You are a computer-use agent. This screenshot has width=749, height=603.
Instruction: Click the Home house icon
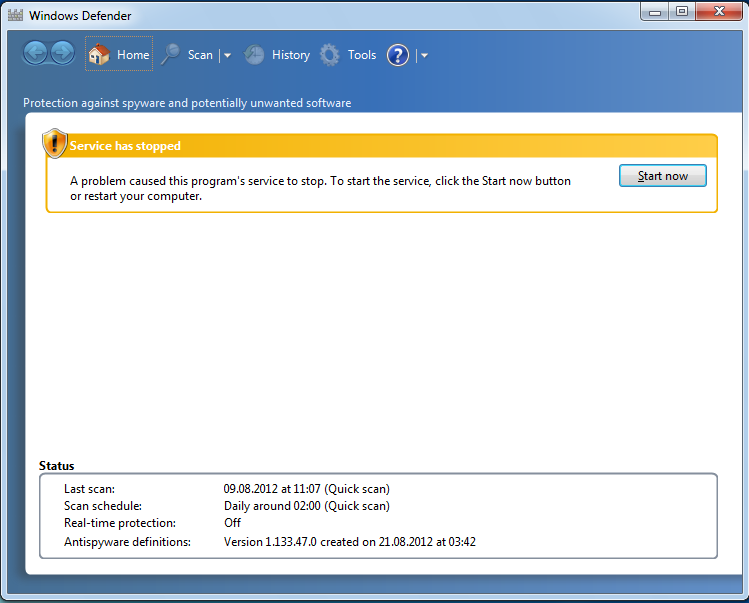pyautogui.click(x=99, y=55)
